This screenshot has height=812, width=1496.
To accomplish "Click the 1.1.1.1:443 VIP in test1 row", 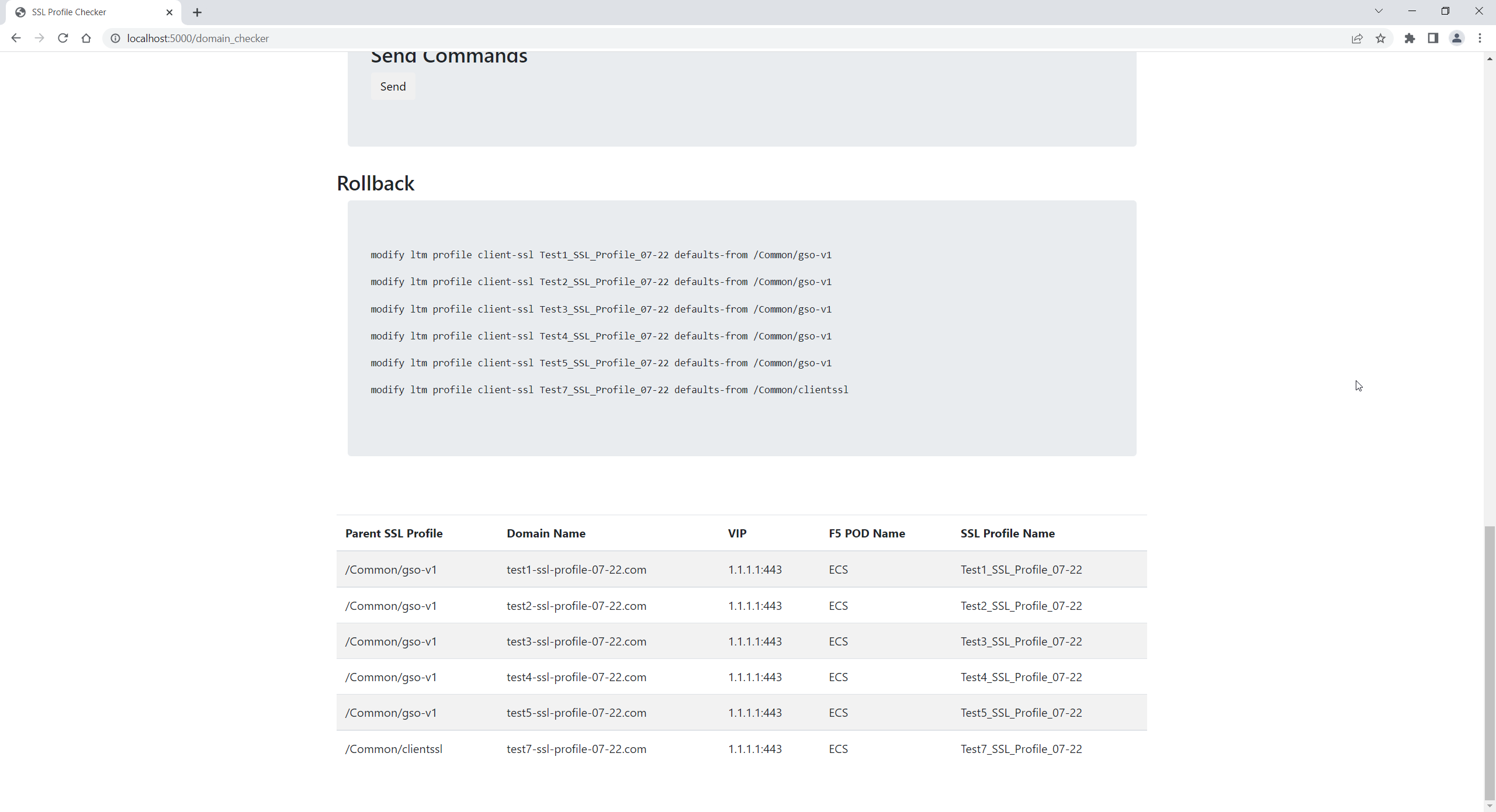I will [x=754, y=570].
